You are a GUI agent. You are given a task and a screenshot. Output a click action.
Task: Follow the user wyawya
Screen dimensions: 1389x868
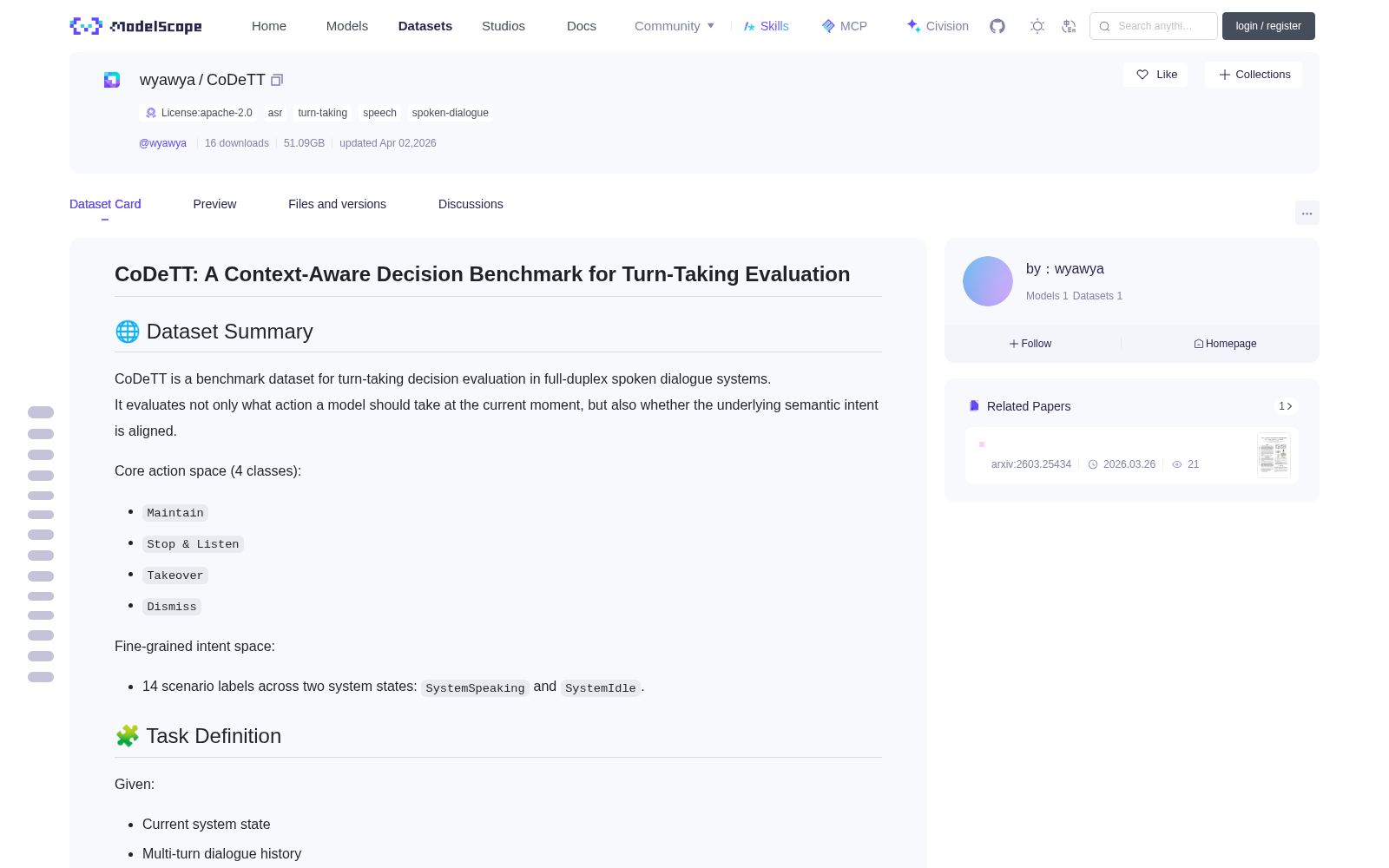coord(1030,344)
